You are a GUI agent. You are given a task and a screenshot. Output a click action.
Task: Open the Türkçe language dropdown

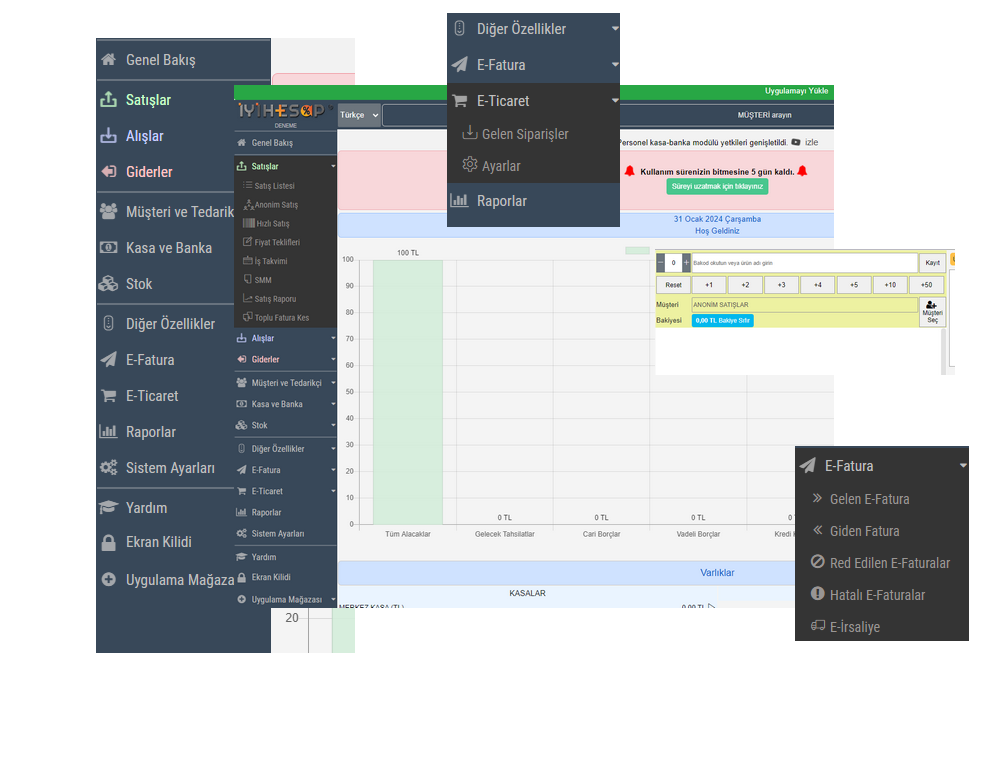click(360, 115)
